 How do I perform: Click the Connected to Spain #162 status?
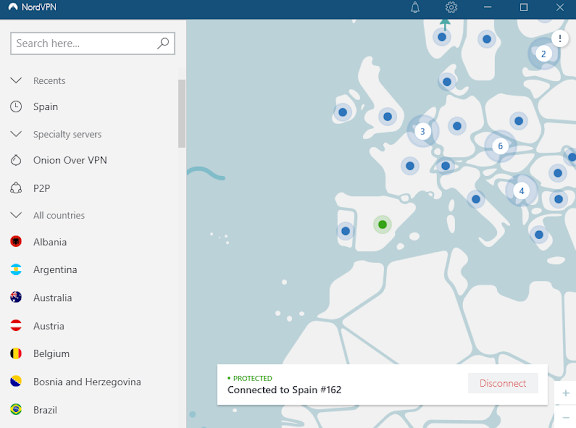coord(284,390)
